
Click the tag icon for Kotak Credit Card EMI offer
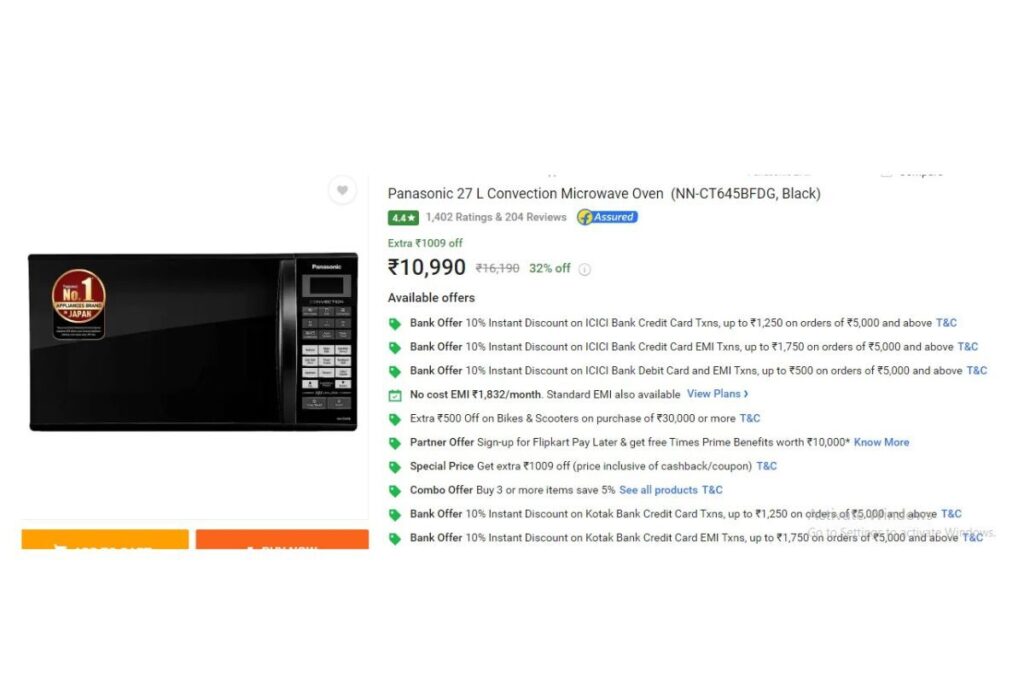[x=394, y=539]
